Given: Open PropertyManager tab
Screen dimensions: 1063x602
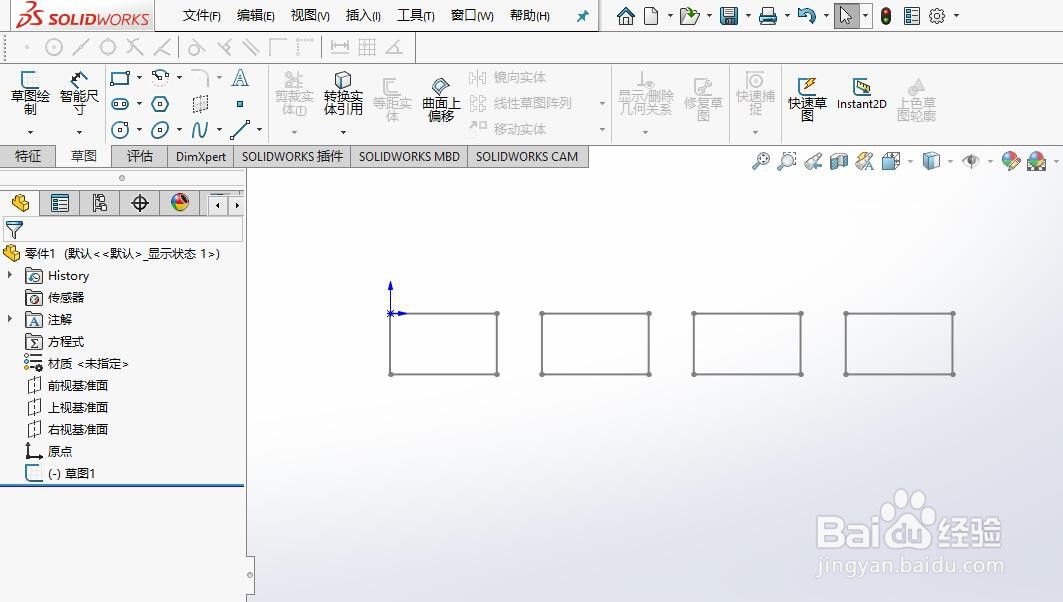Looking at the screenshot, I should pyautogui.click(x=60, y=203).
